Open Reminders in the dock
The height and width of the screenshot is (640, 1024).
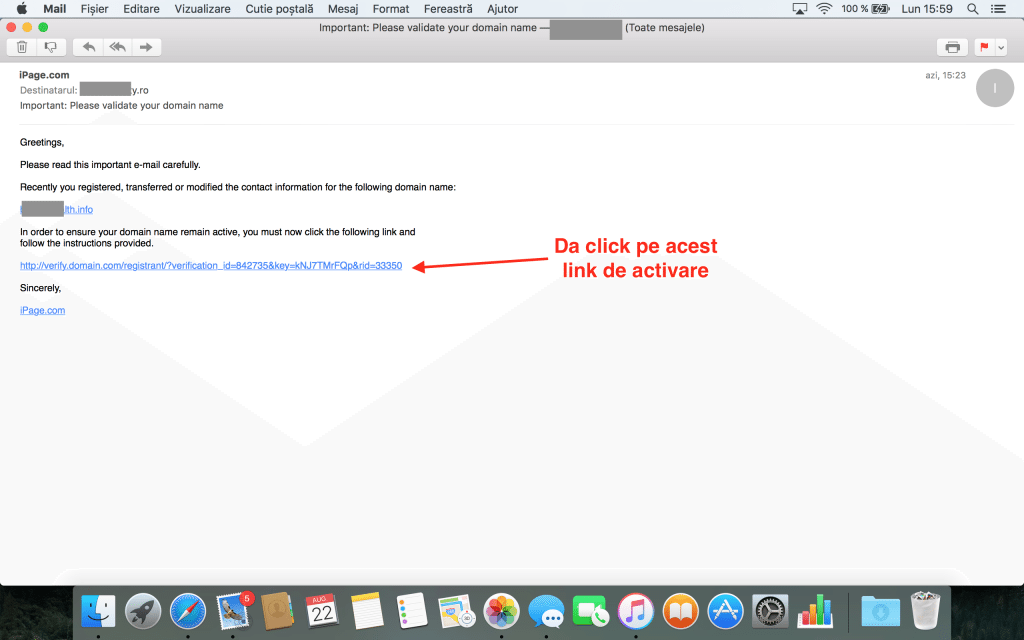point(412,611)
